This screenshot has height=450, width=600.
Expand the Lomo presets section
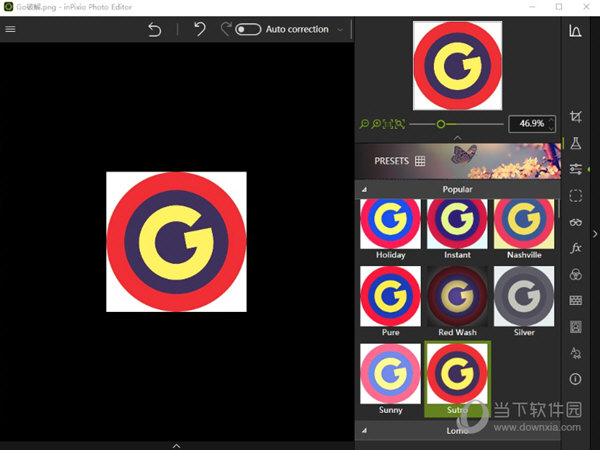(364, 430)
